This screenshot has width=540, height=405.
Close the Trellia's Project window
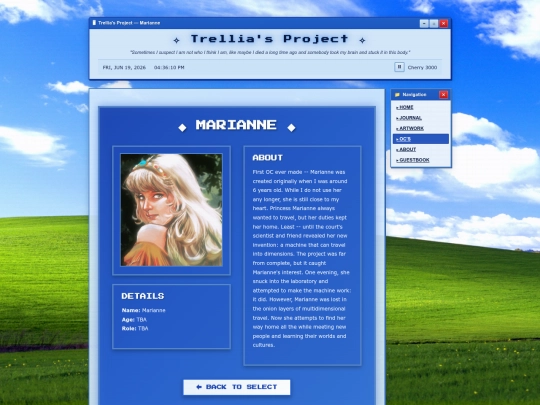[444, 23]
